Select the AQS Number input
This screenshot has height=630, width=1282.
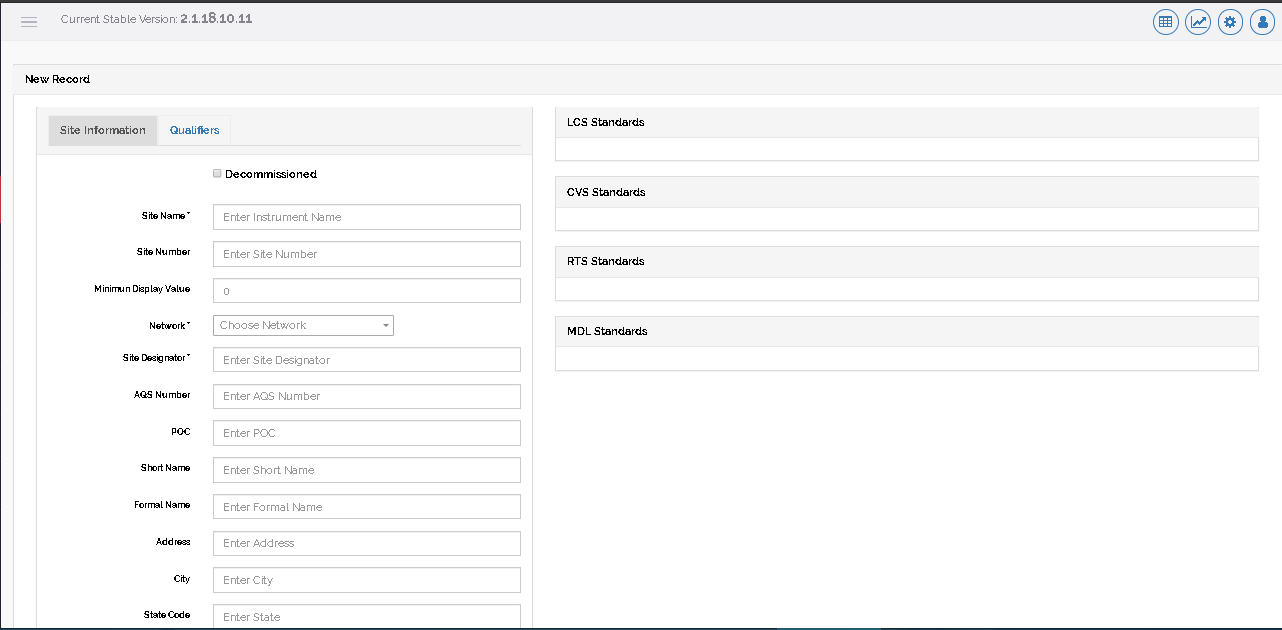click(366, 396)
